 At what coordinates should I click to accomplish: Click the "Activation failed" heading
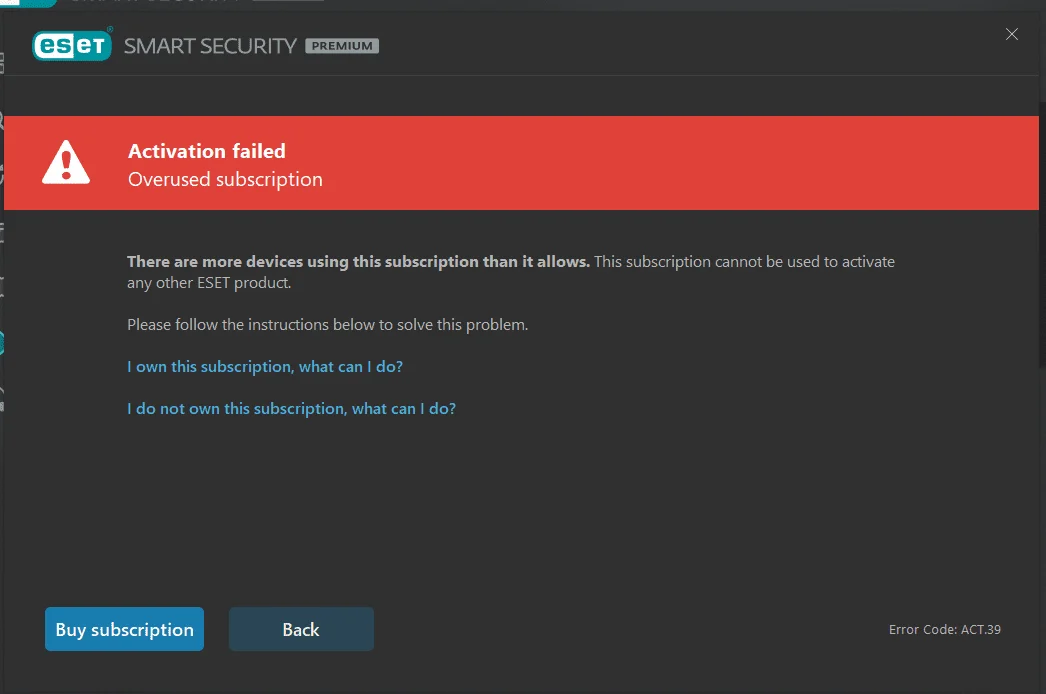[207, 151]
